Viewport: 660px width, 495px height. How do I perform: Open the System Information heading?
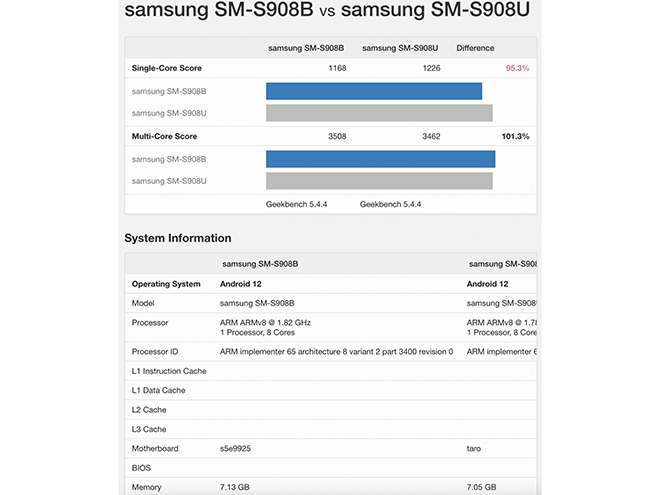coord(178,238)
